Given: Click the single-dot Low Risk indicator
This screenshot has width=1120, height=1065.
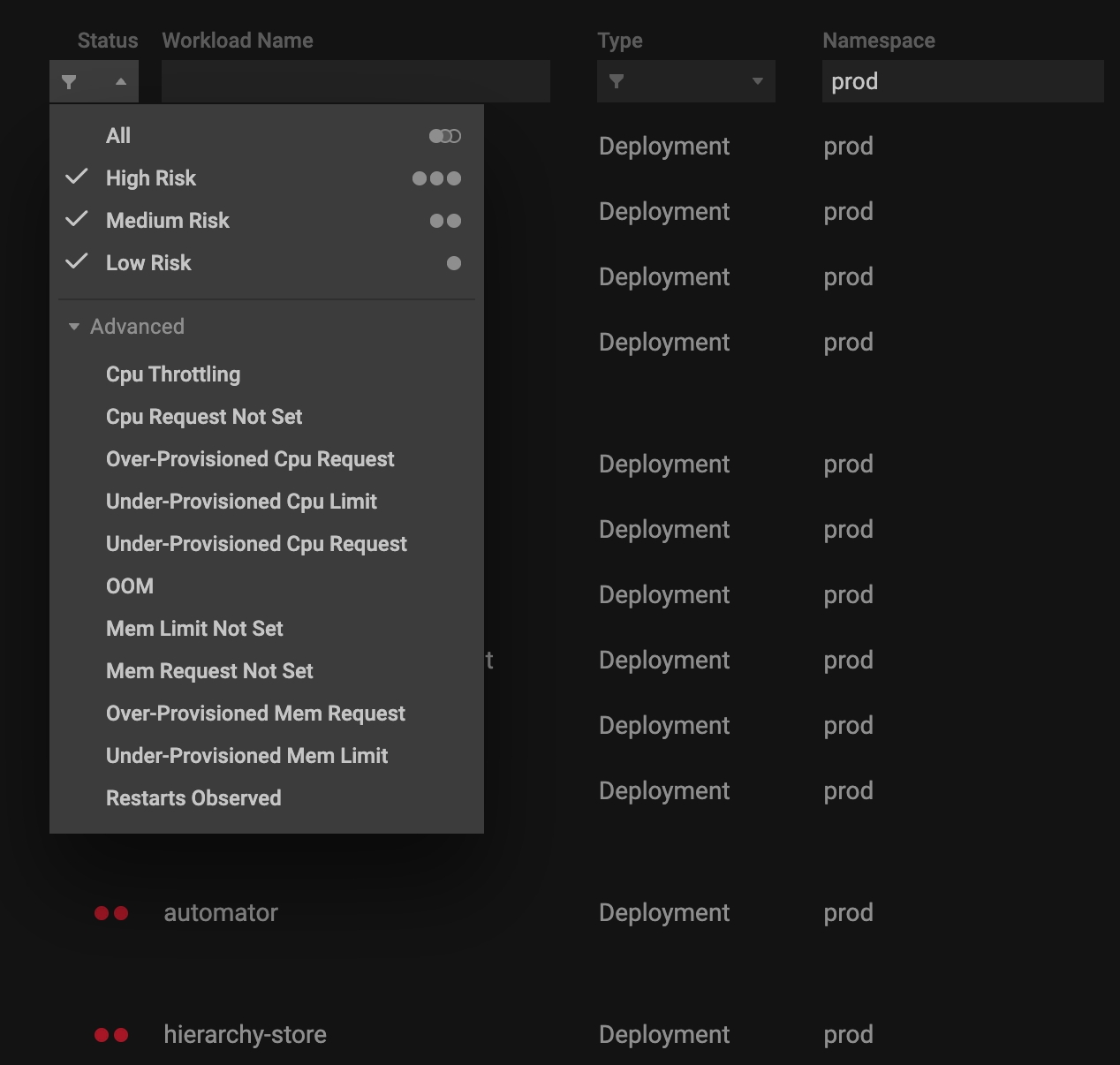Looking at the screenshot, I should click(x=454, y=263).
